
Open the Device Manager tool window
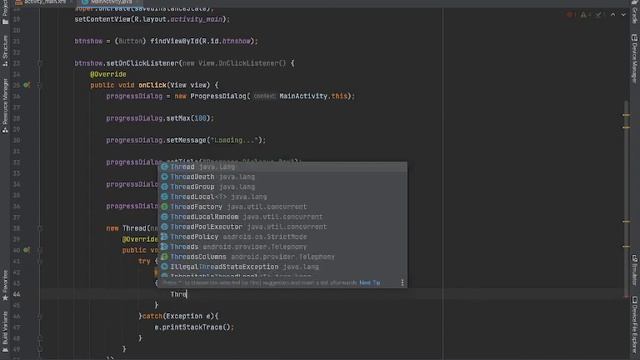point(634,58)
